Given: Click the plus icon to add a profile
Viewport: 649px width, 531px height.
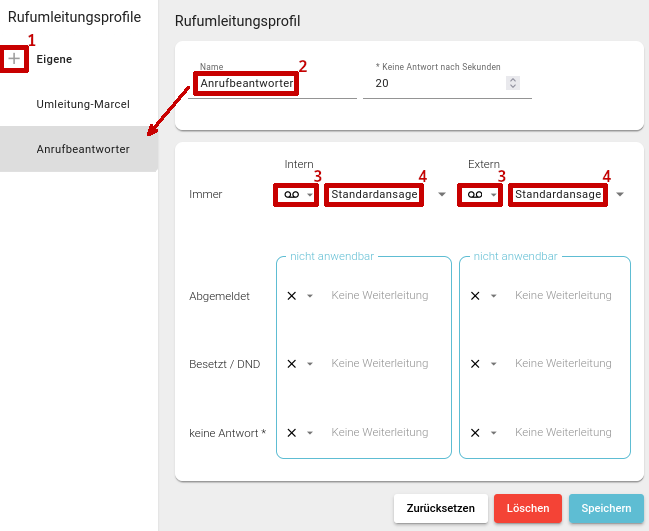Looking at the screenshot, I should (x=14, y=59).
